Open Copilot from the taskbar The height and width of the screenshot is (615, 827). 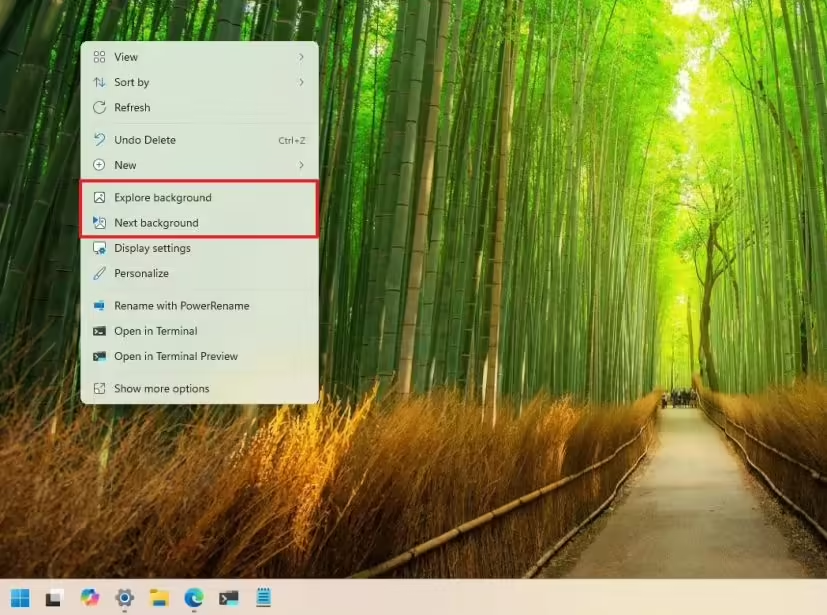tap(89, 598)
